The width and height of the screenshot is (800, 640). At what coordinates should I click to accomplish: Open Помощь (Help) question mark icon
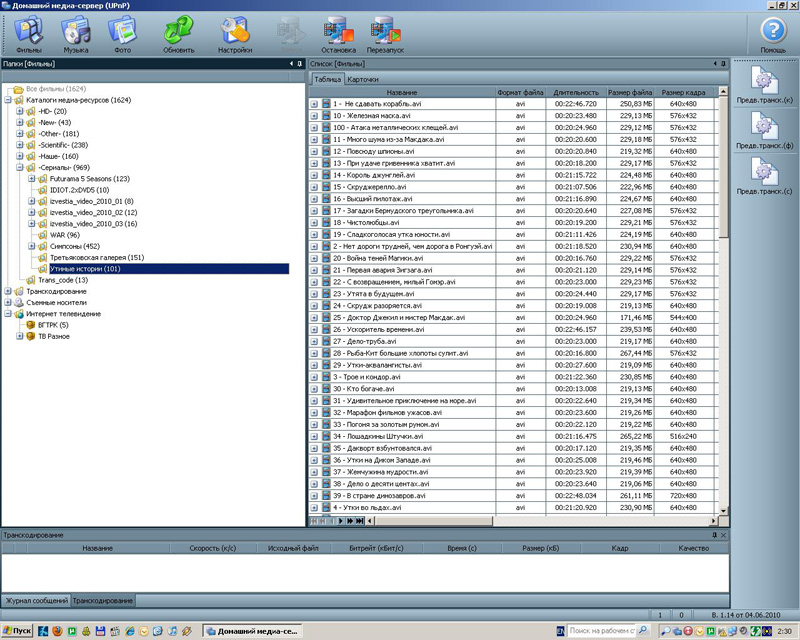[x=773, y=34]
